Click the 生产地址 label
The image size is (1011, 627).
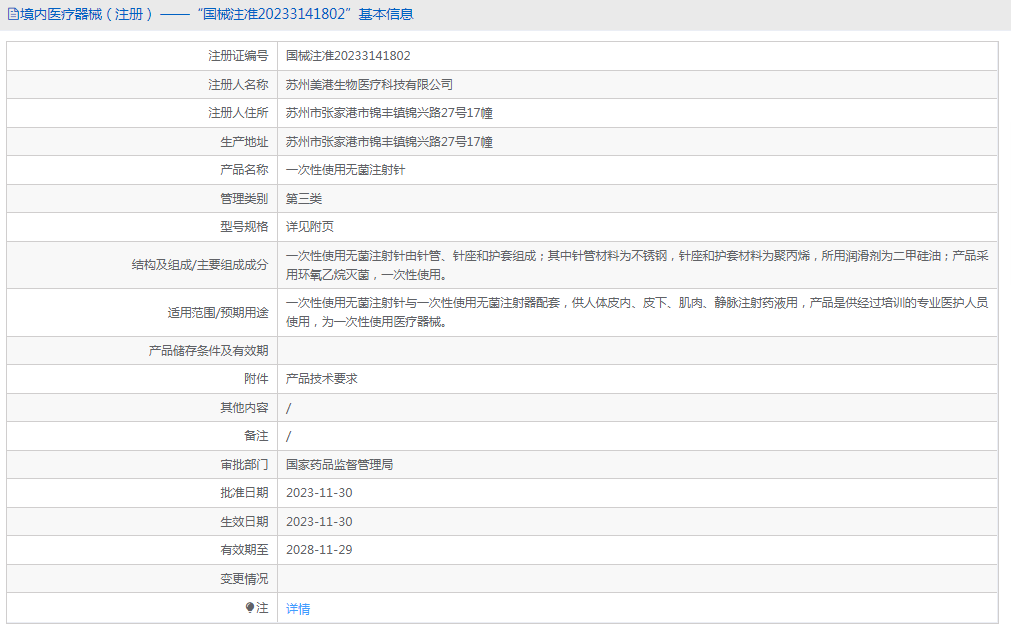point(244,142)
